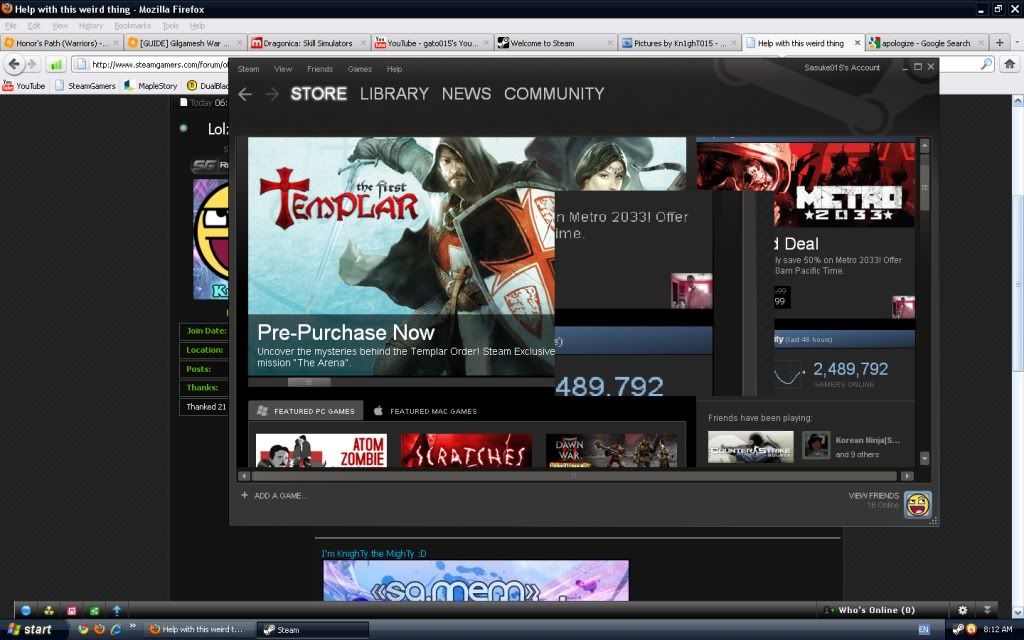Screen dimensions: 1024x640
Task: Click Firefox back button
Action: pos(14,64)
